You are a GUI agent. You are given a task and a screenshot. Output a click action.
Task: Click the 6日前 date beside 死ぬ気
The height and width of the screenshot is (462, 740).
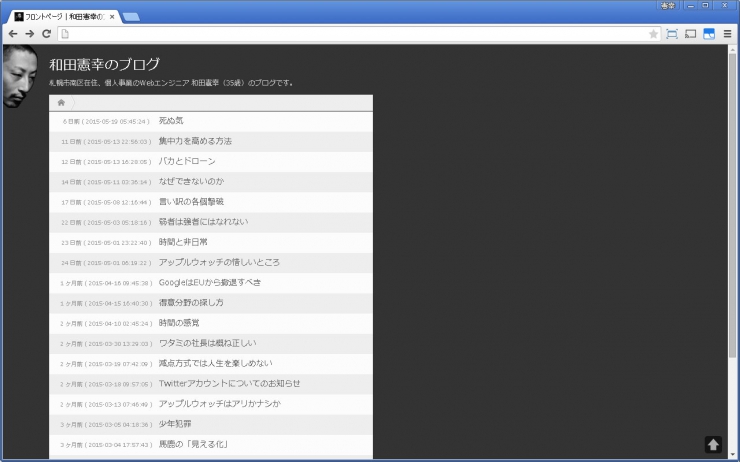[106, 122]
